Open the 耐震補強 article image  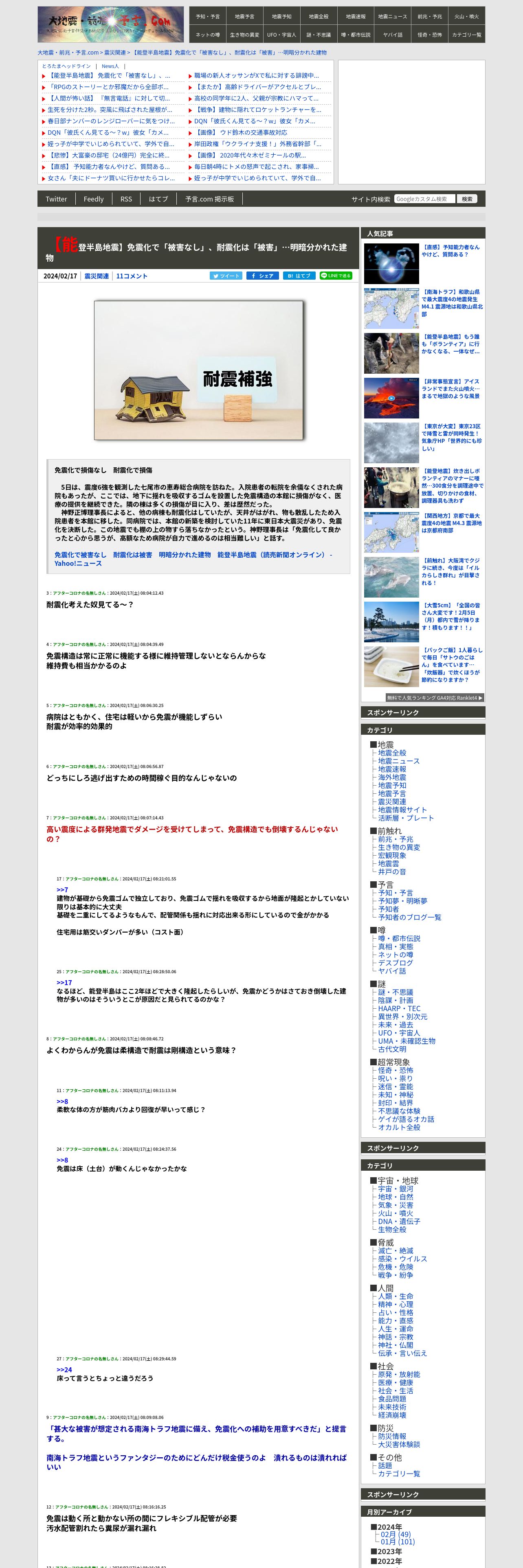(198, 370)
